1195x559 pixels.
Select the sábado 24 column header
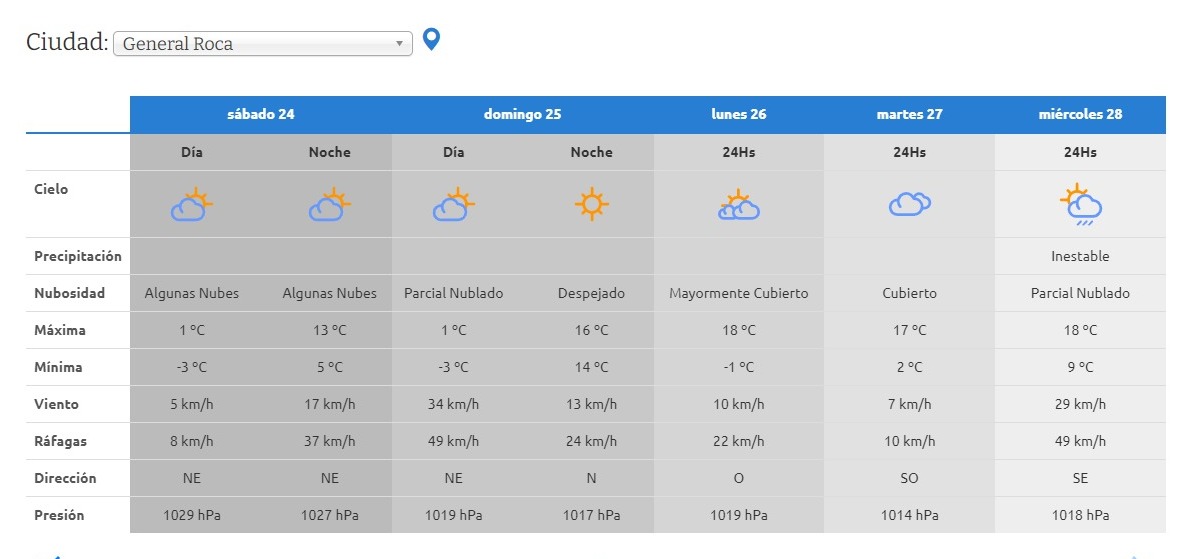(261, 114)
